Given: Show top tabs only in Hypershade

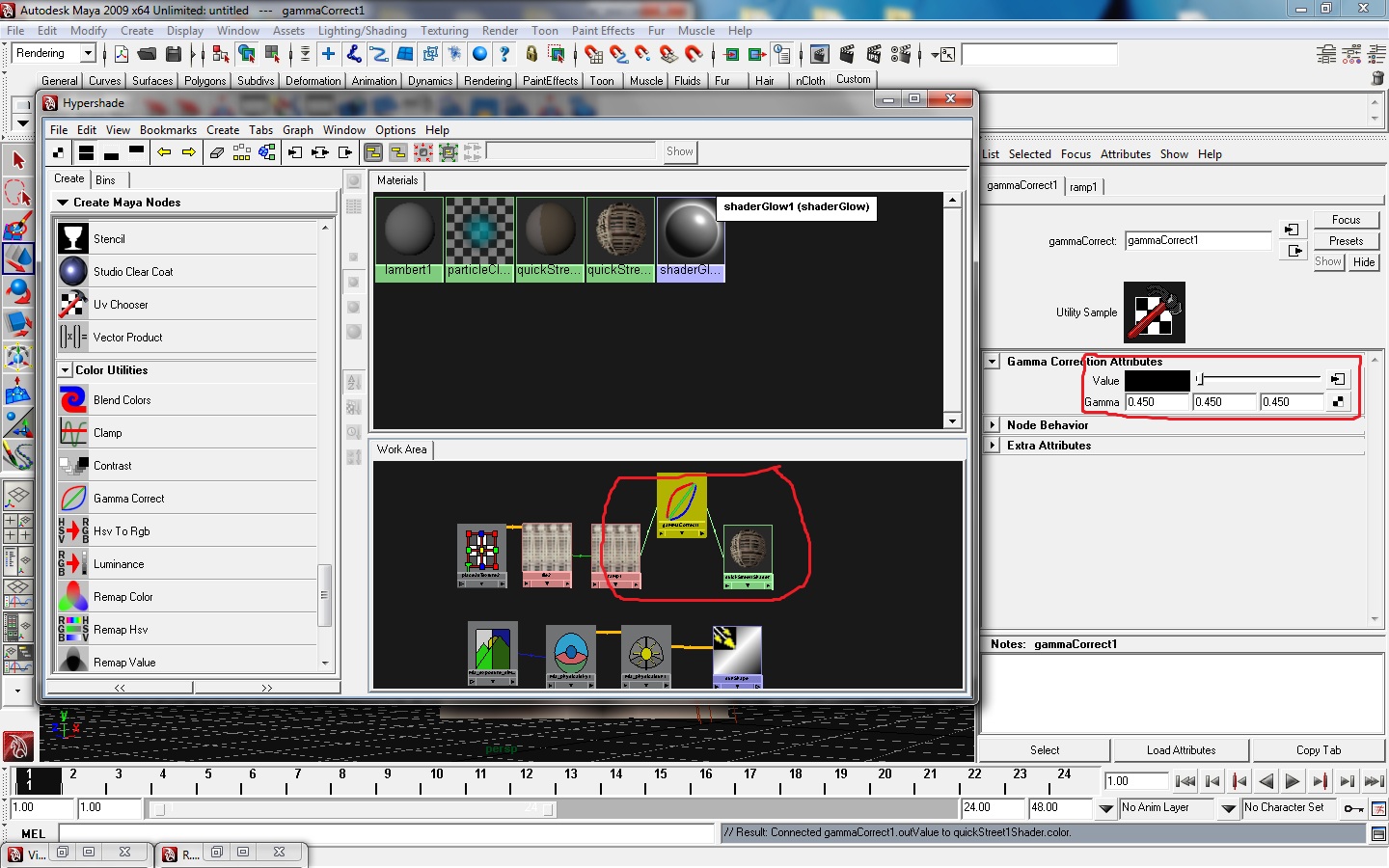Looking at the screenshot, I should pos(136,150).
